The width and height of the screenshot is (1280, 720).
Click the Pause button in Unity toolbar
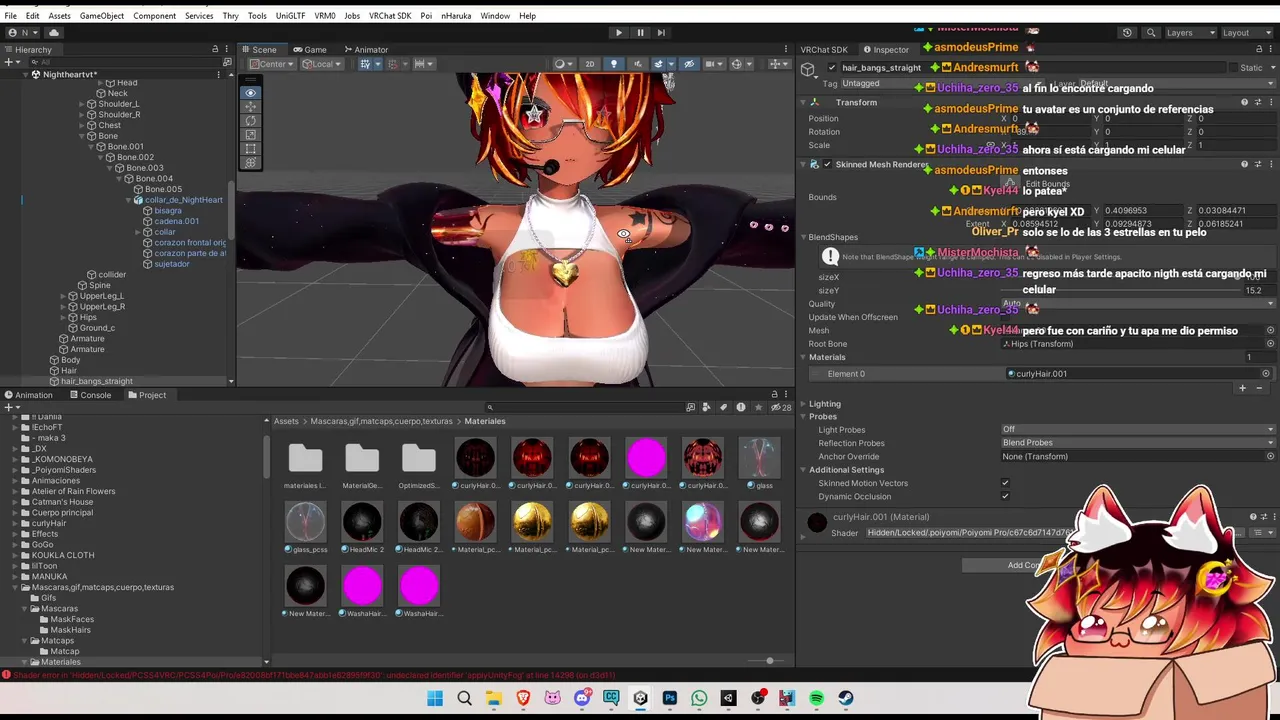(x=640, y=32)
